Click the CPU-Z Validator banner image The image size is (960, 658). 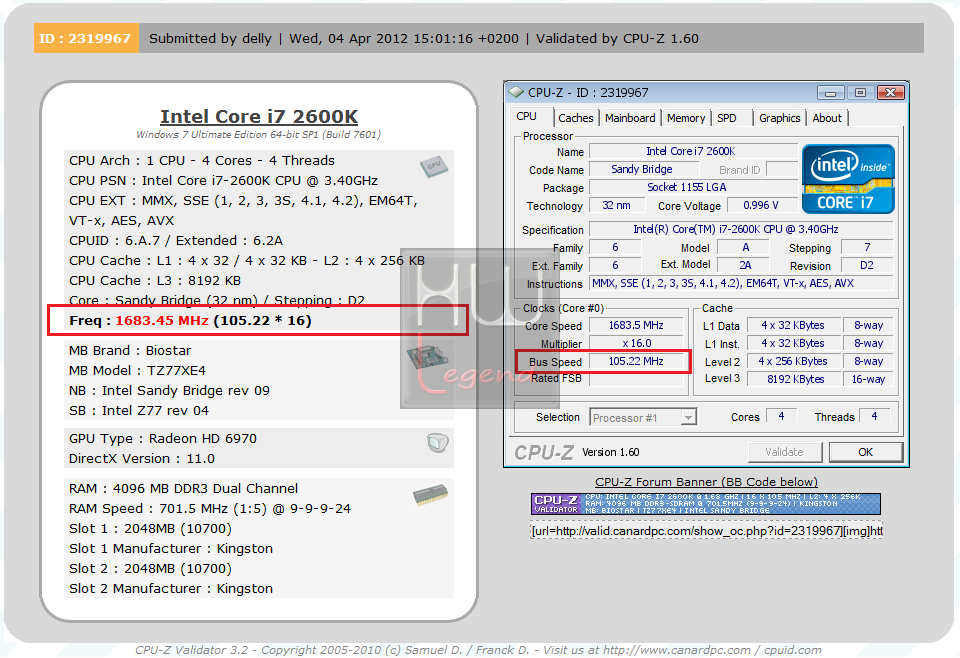(706, 504)
